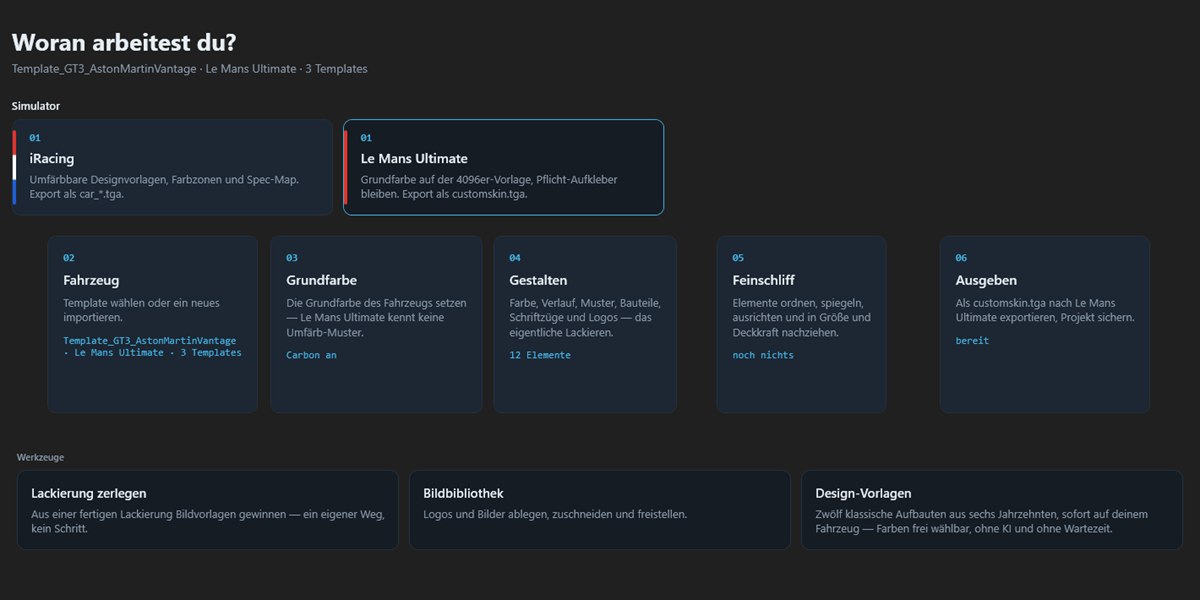This screenshot has height=600, width=1200.
Task: Click the 'Werkzeuge' section label
Action: pyautogui.click(x=41, y=457)
